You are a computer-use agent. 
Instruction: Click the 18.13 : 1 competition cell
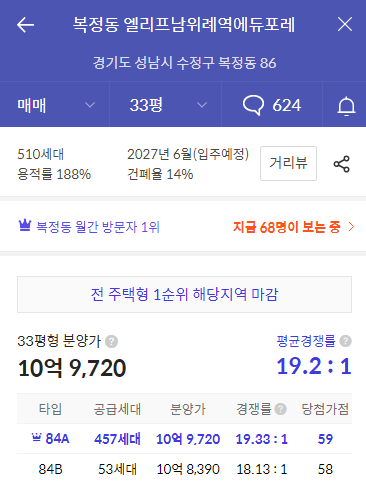coord(262,469)
